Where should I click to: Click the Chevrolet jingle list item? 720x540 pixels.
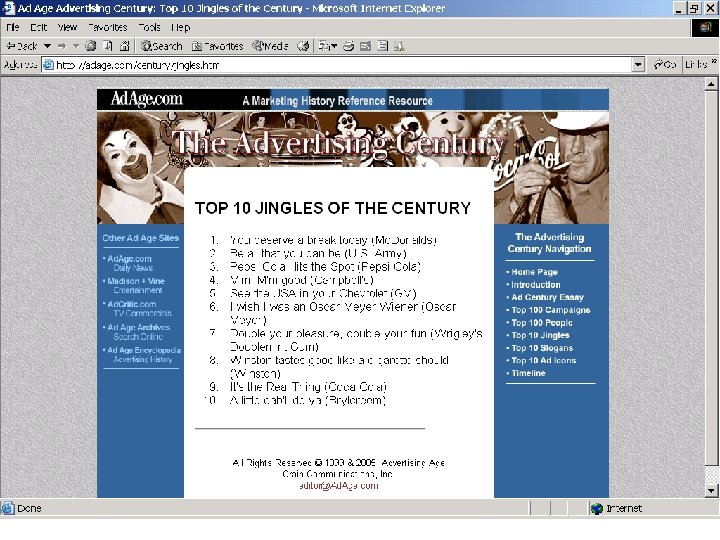323,293
